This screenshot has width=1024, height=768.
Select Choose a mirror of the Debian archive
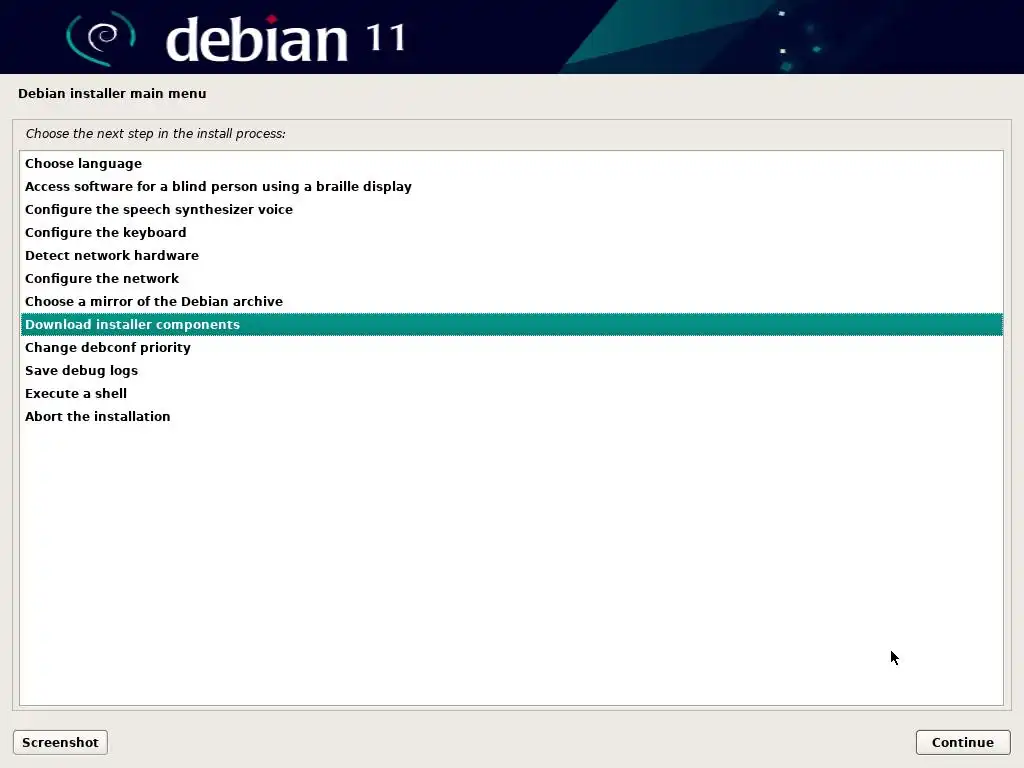click(511, 301)
